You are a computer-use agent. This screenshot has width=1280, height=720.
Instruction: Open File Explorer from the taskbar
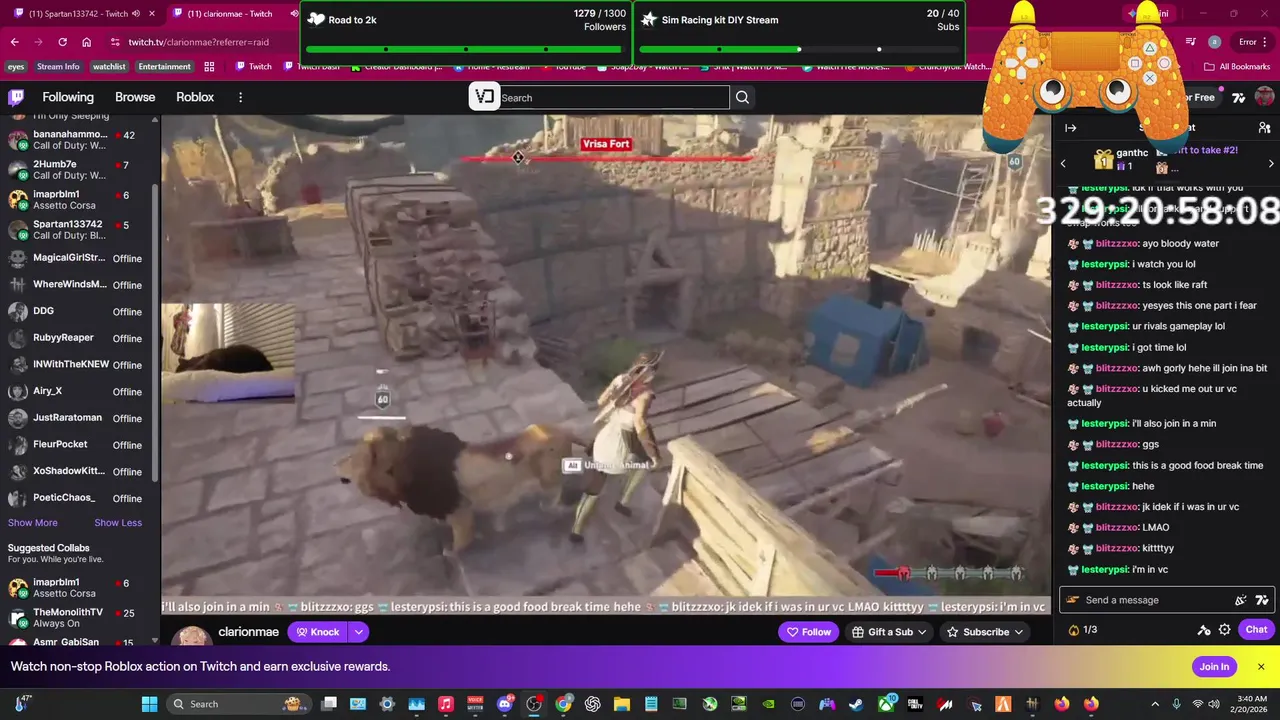pyautogui.click(x=622, y=704)
